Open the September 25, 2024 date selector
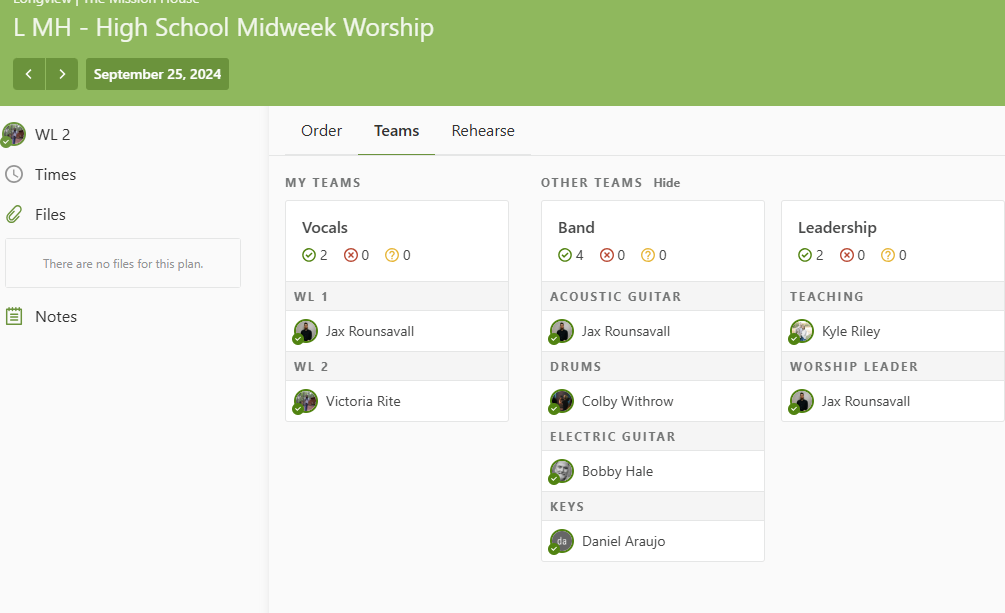Viewport: 1005px width, 613px height. [x=157, y=74]
